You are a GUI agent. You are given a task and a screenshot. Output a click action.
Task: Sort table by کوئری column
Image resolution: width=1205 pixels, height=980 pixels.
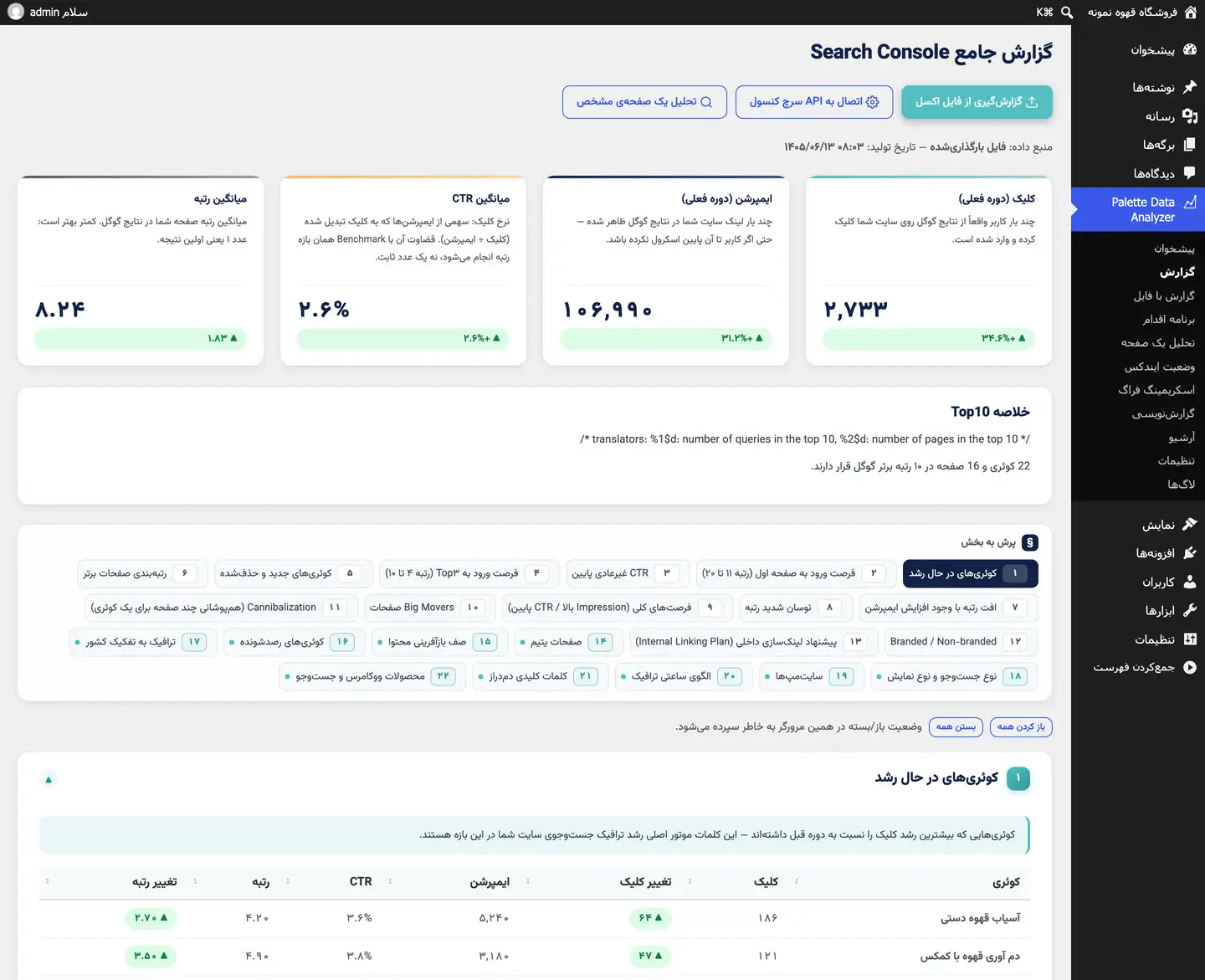[1007, 881]
